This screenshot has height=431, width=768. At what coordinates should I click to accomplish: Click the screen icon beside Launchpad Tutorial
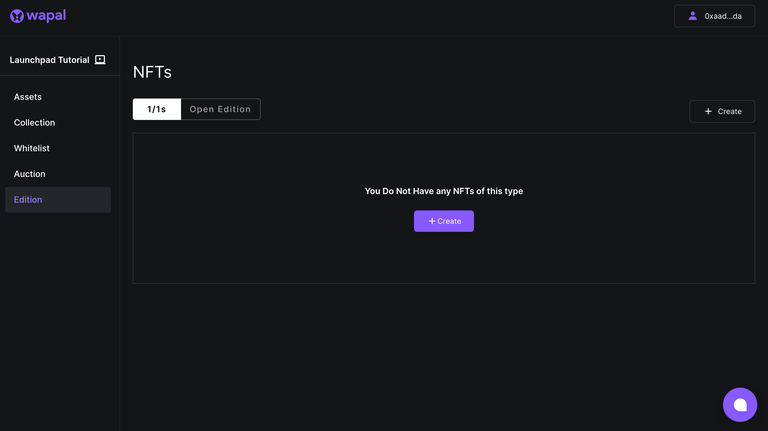tap(100, 60)
